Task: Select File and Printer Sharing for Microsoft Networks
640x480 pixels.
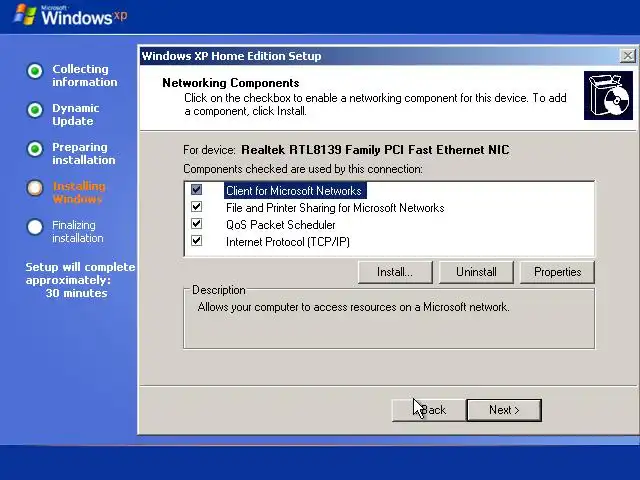Action: (335, 208)
